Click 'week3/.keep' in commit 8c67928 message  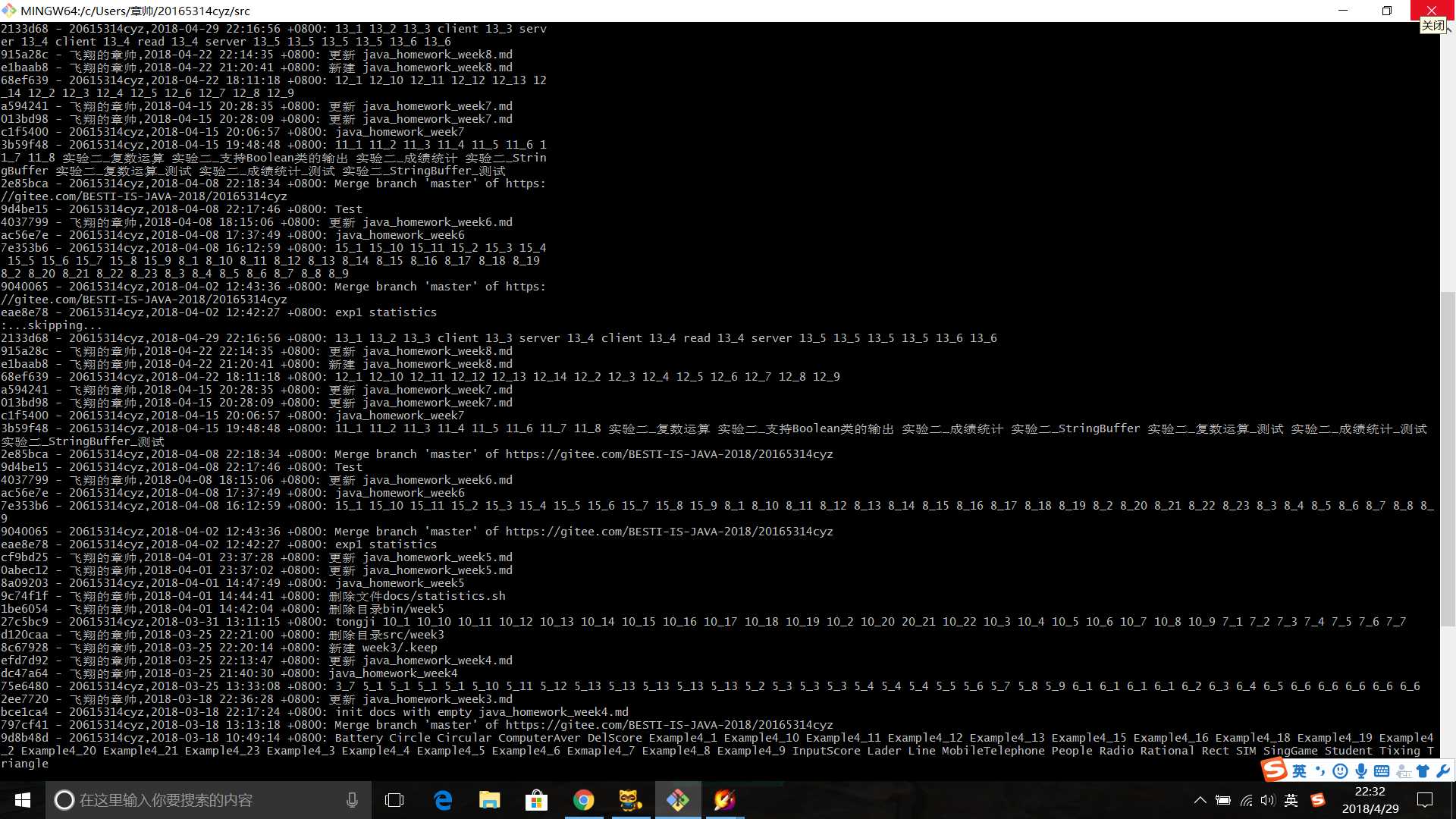point(400,648)
